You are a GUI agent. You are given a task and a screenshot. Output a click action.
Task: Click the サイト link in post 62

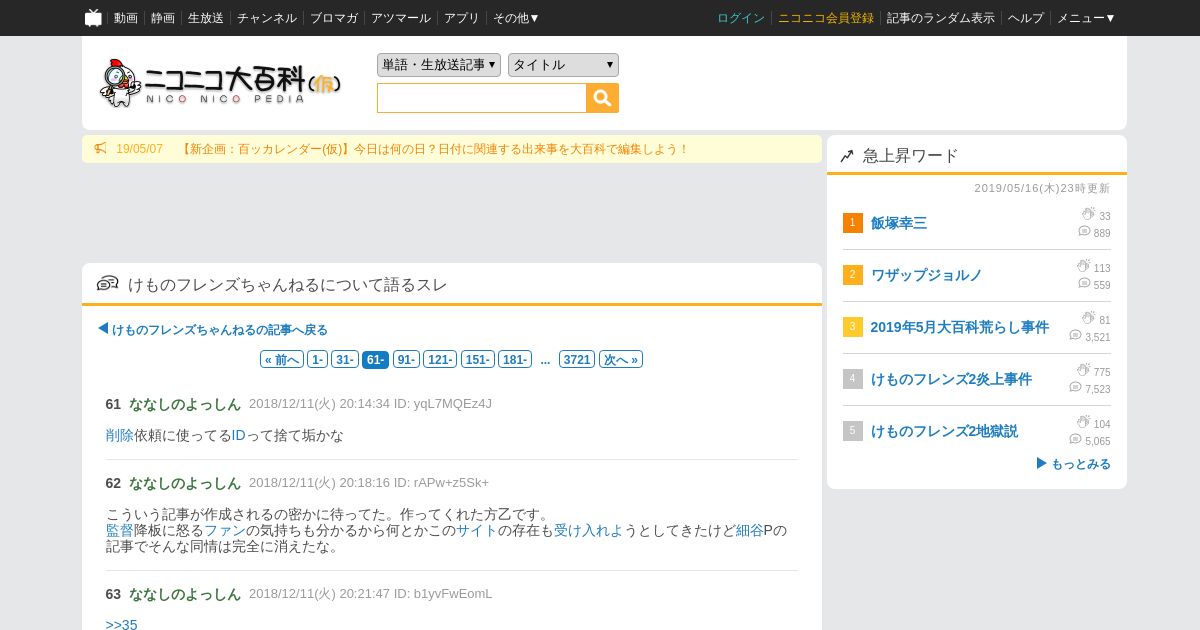(x=477, y=530)
